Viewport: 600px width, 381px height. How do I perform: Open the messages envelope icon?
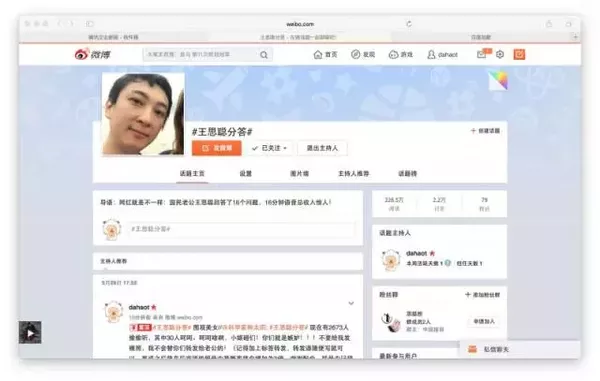tap(482, 54)
